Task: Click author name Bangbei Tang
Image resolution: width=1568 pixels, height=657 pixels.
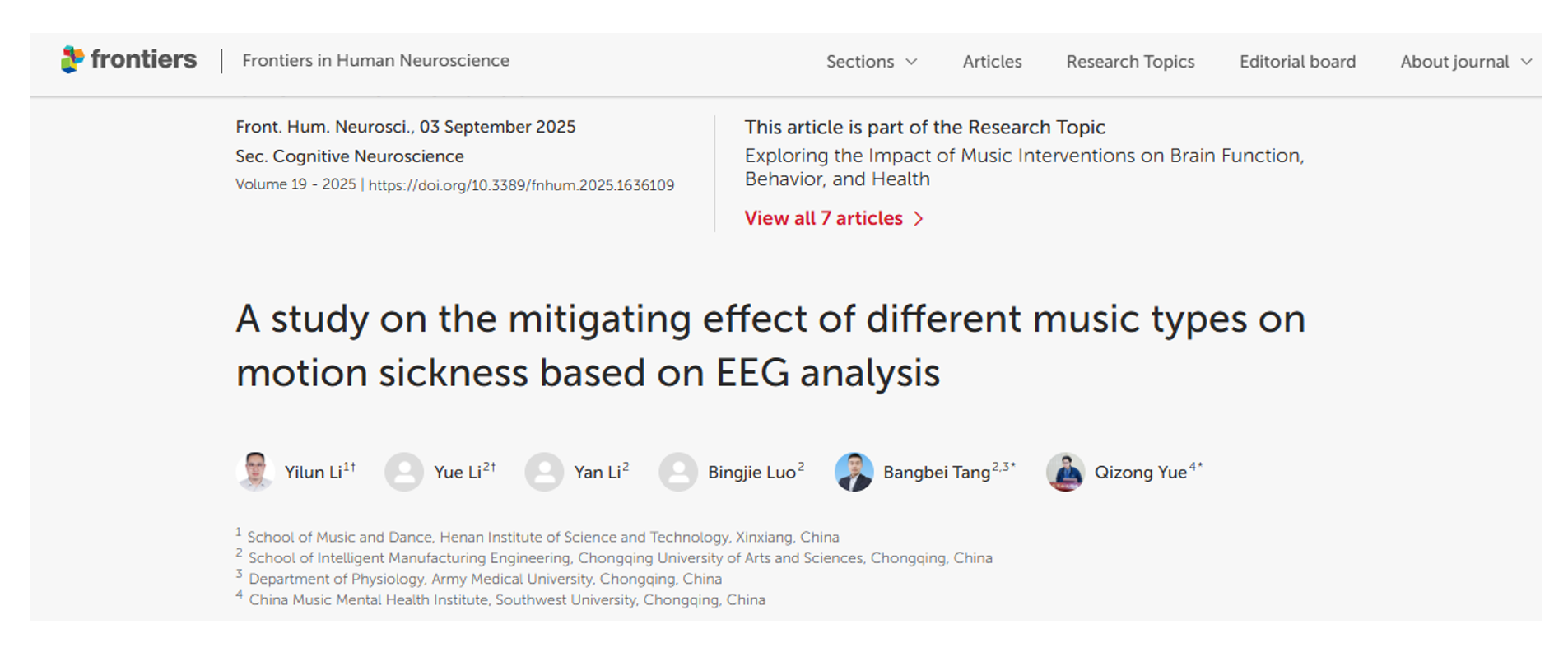Action: click(936, 473)
